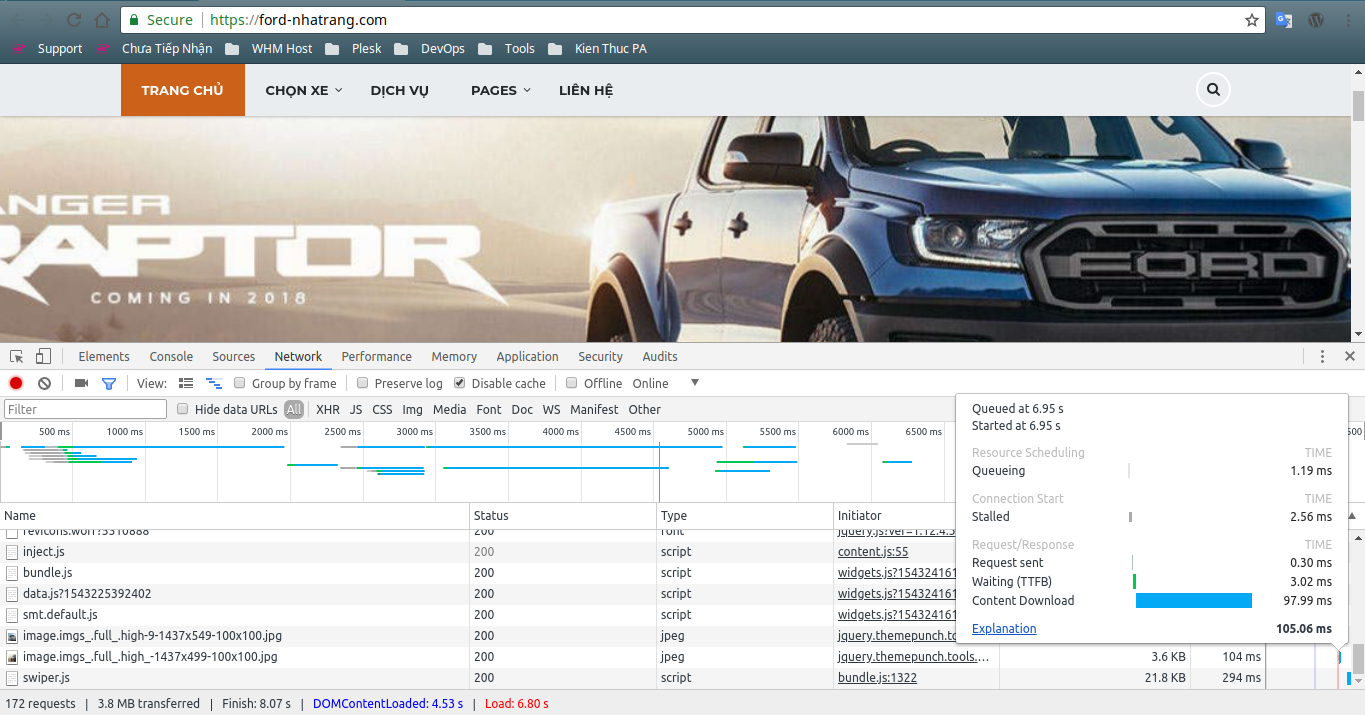Open the Audits tab
Viewport: 1365px width, 715px height.
[660, 356]
